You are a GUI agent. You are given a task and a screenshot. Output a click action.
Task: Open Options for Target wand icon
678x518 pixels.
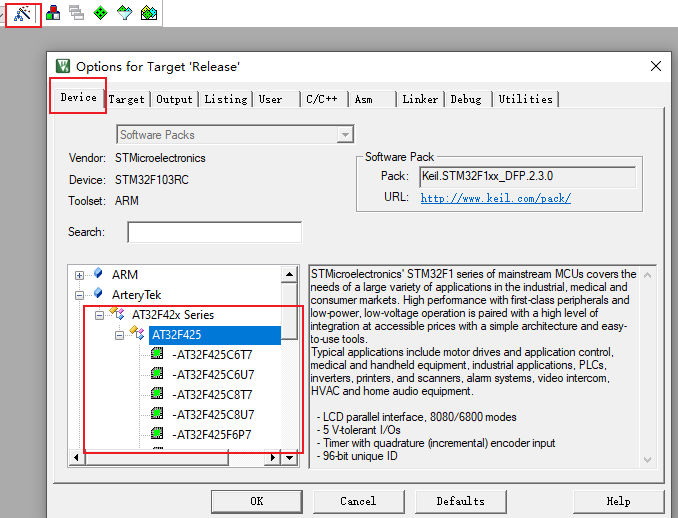pyautogui.click(x=22, y=14)
